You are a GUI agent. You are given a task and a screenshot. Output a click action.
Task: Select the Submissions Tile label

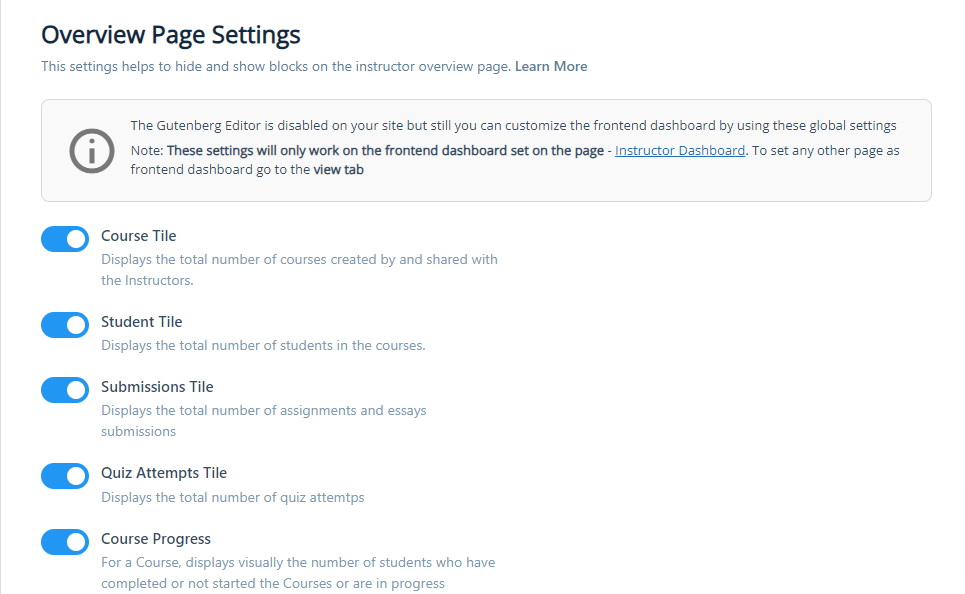click(x=157, y=387)
